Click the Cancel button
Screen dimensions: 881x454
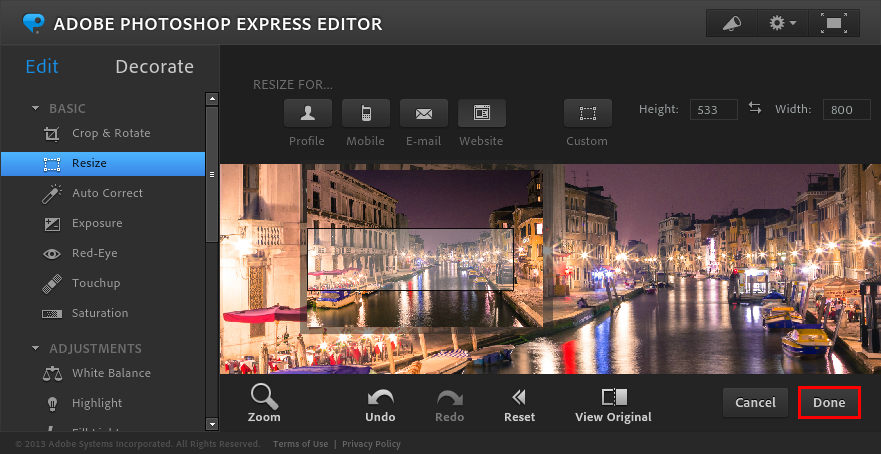tap(755, 402)
